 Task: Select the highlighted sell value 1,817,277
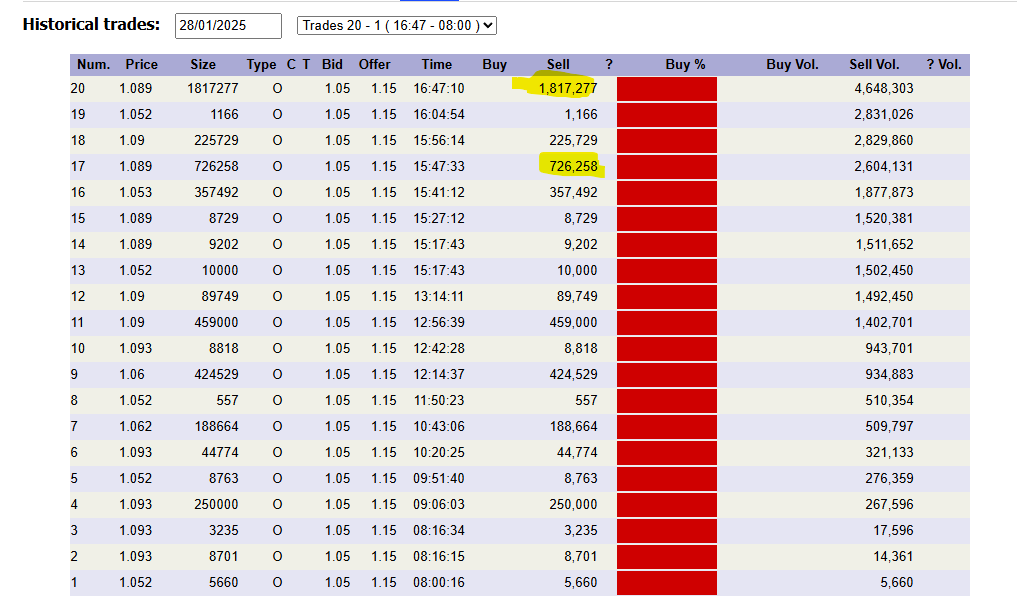coord(568,88)
